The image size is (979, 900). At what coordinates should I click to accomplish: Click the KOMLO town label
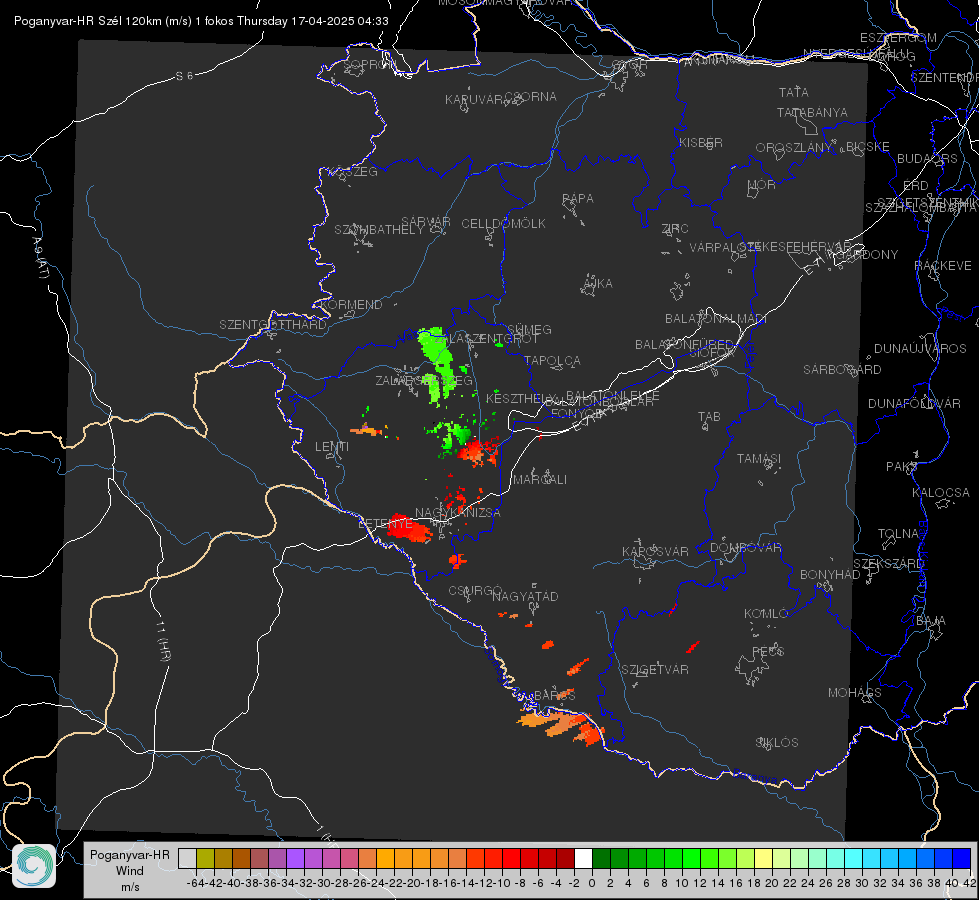tap(766, 614)
